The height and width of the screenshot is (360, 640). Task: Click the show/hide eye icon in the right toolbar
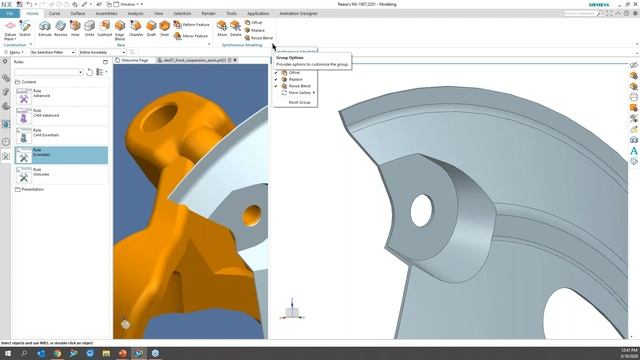pyautogui.click(x=633, y=65)
